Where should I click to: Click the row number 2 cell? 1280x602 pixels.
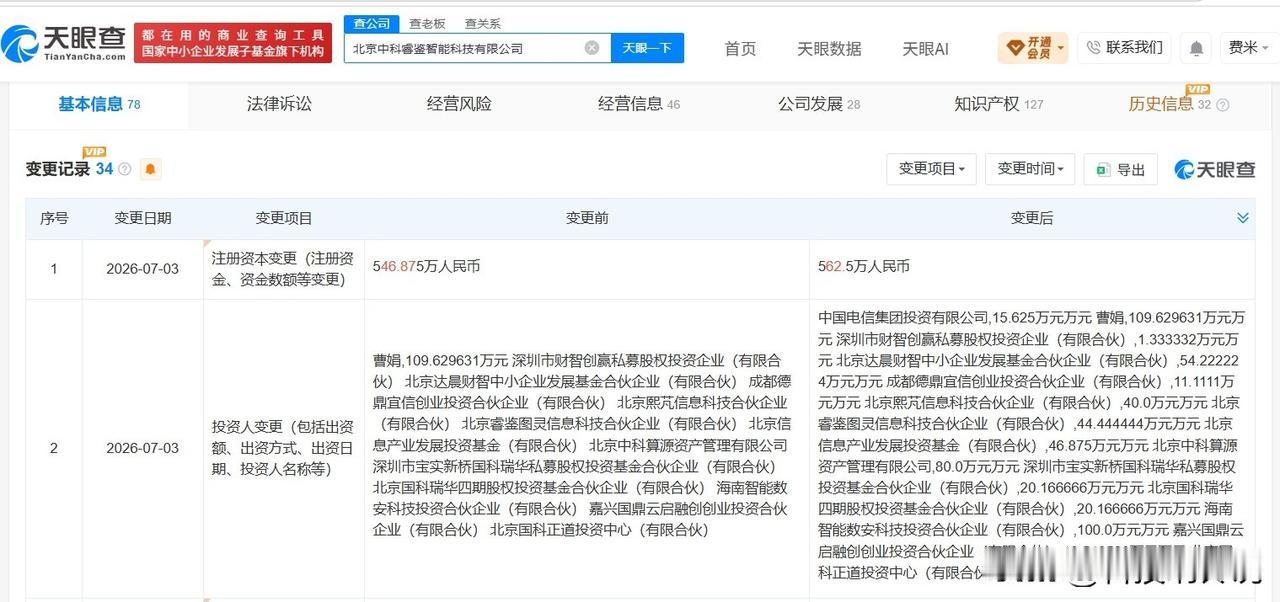54,448
